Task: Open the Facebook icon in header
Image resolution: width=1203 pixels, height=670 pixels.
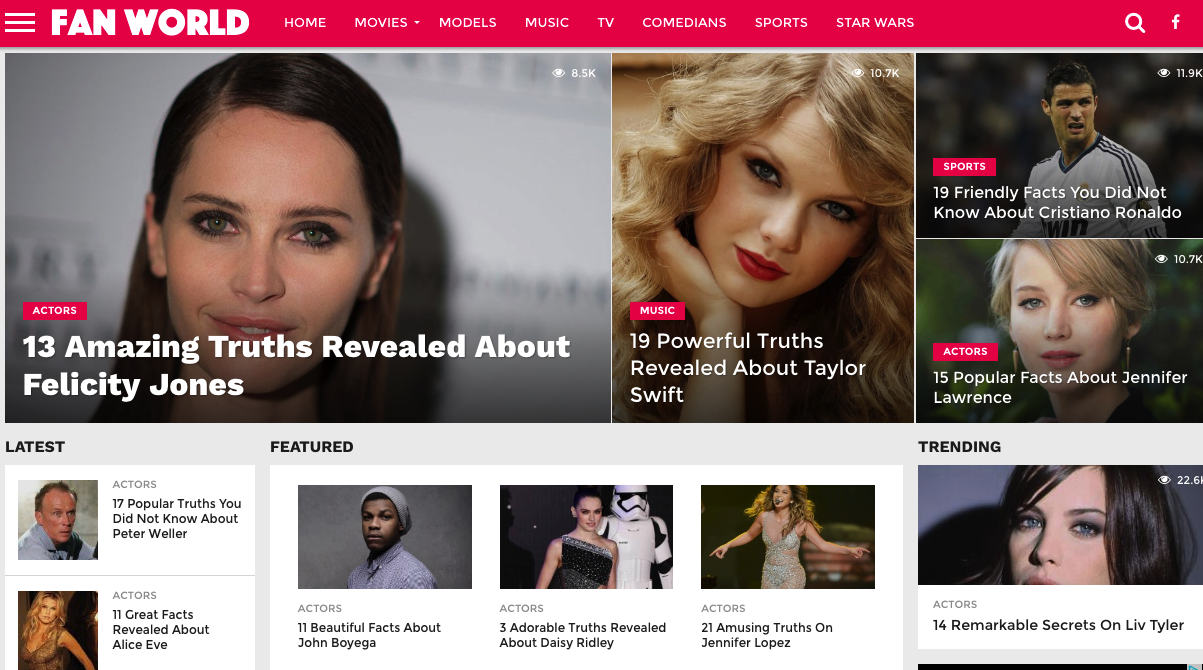Action: click(1176, 22)
